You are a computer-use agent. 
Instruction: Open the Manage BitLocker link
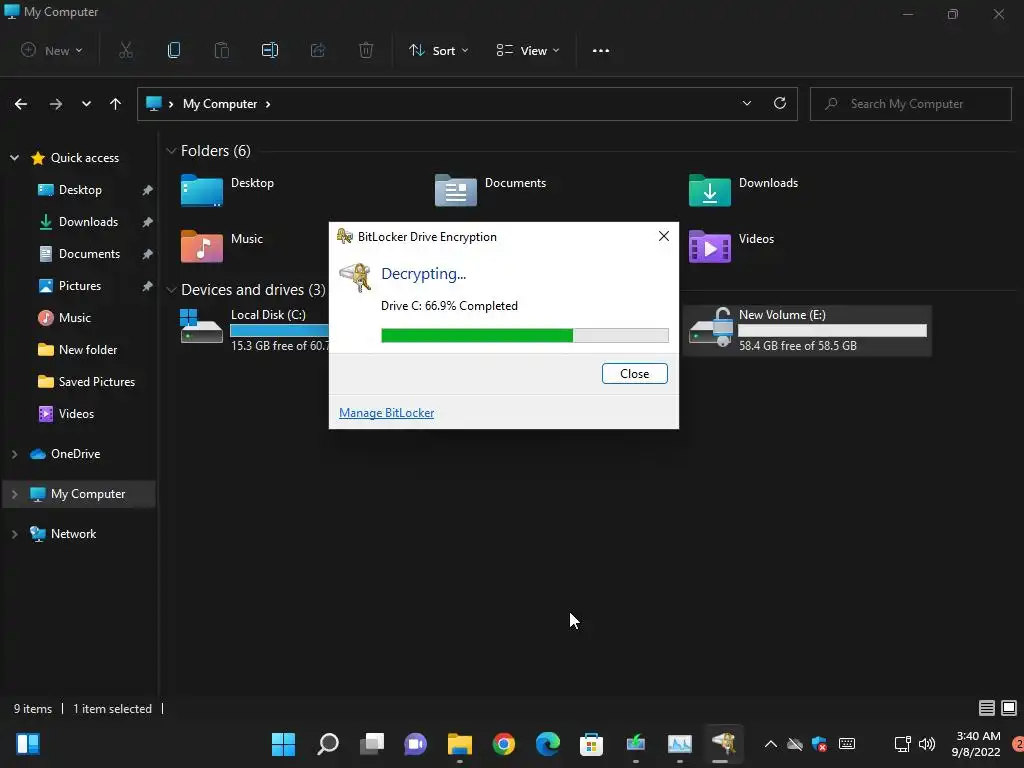coord(387,413)
